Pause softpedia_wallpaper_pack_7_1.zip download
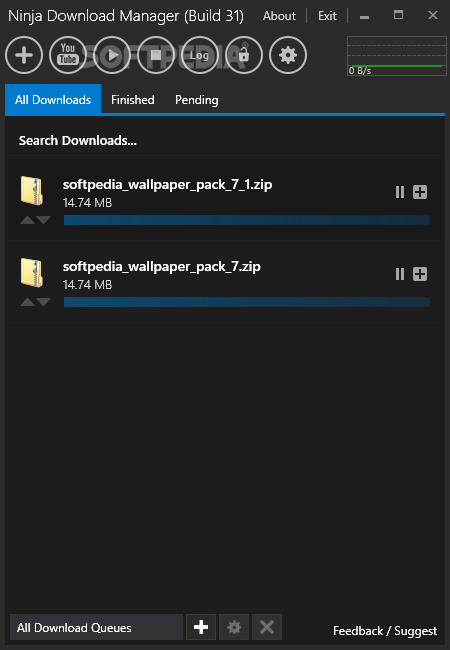This screenshot has height=650, width=450. point(400,192)
